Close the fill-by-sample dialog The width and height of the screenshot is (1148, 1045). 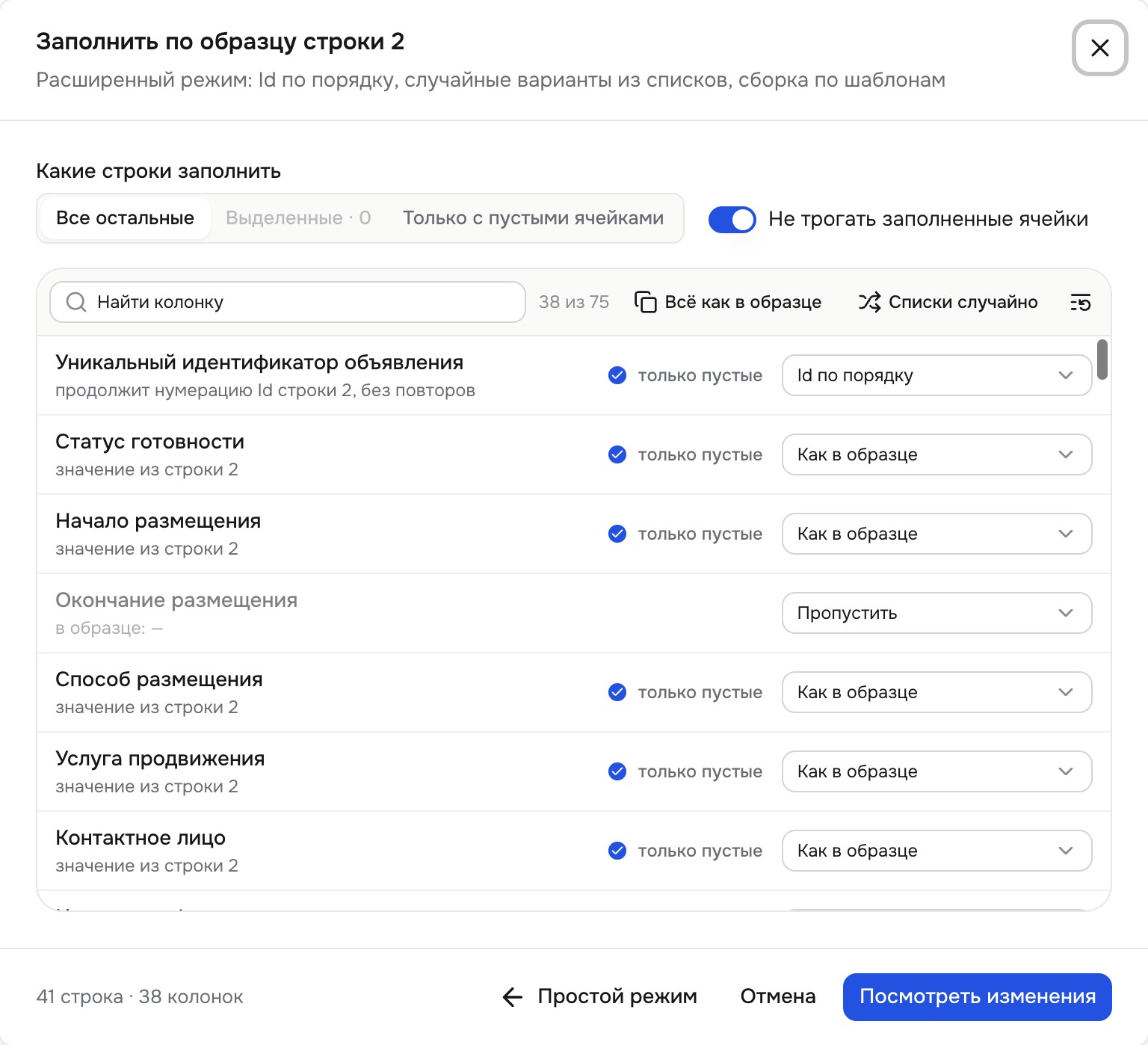pos(1099,48)
